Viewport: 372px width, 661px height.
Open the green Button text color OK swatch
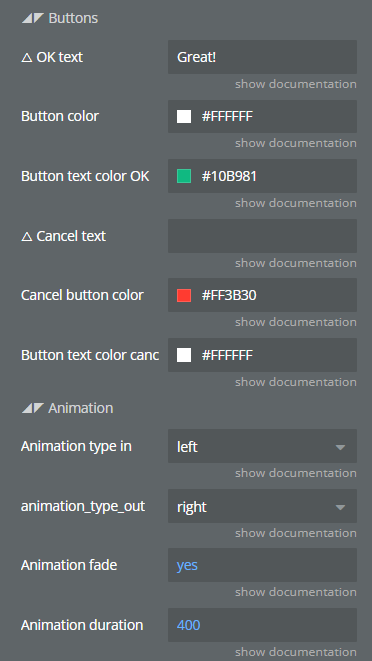pos(184,176)
